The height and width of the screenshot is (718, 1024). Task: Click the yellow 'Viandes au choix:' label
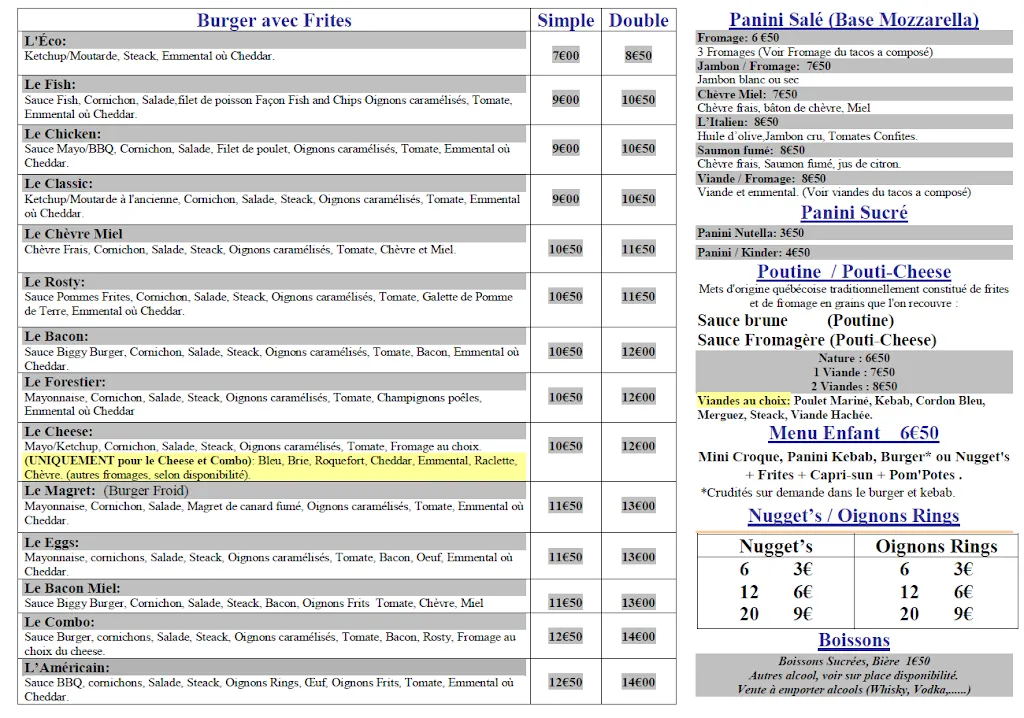[x=743, y=401]
